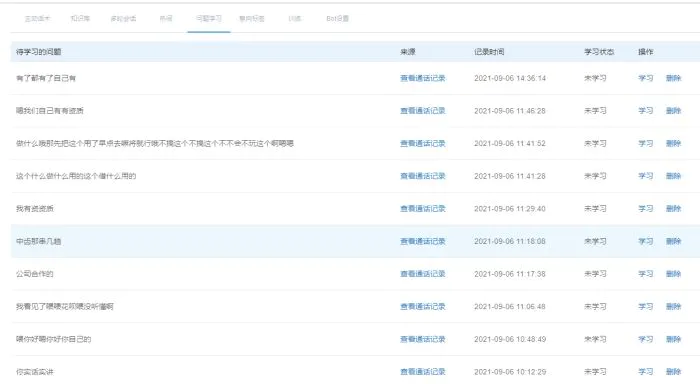Click the 学习状态 column header
The height and width of the screenshot is (384, 700).
point(599,52)
